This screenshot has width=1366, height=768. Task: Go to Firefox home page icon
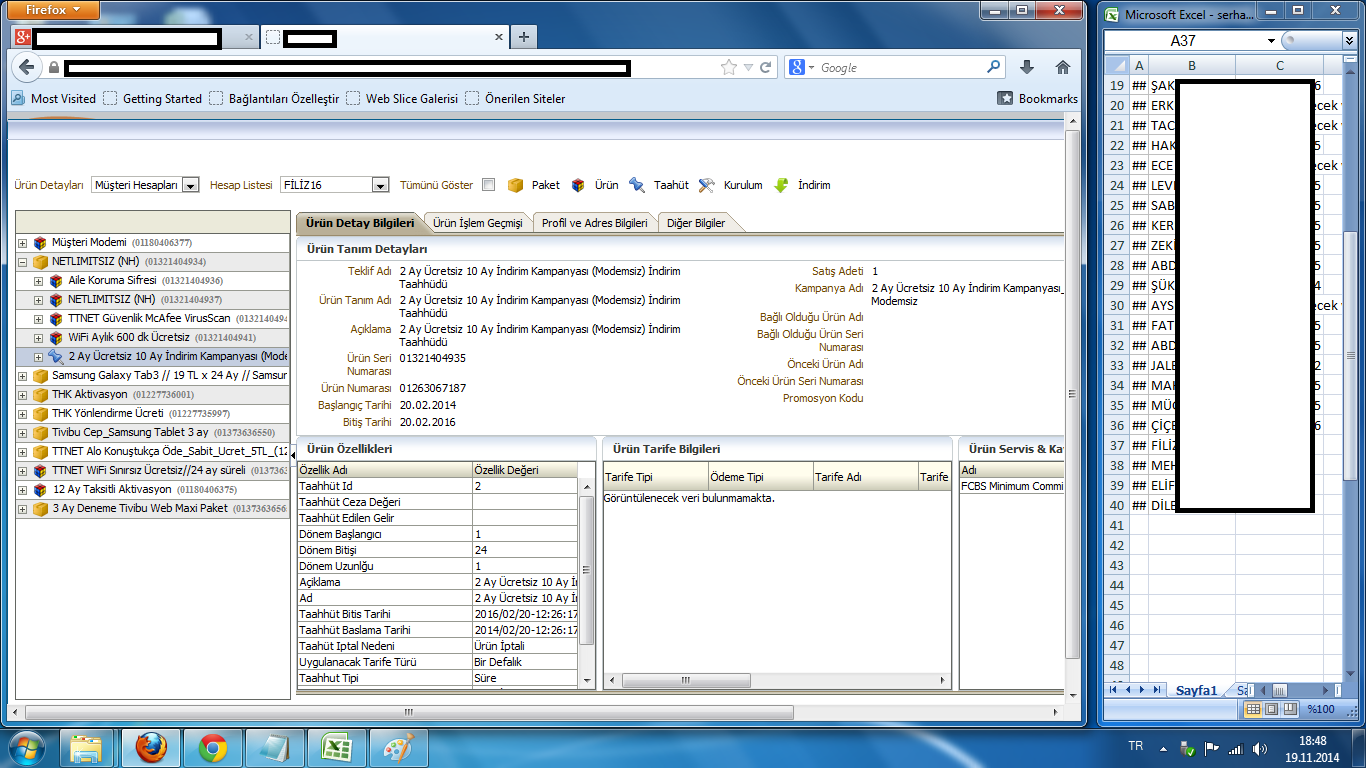1062,67
